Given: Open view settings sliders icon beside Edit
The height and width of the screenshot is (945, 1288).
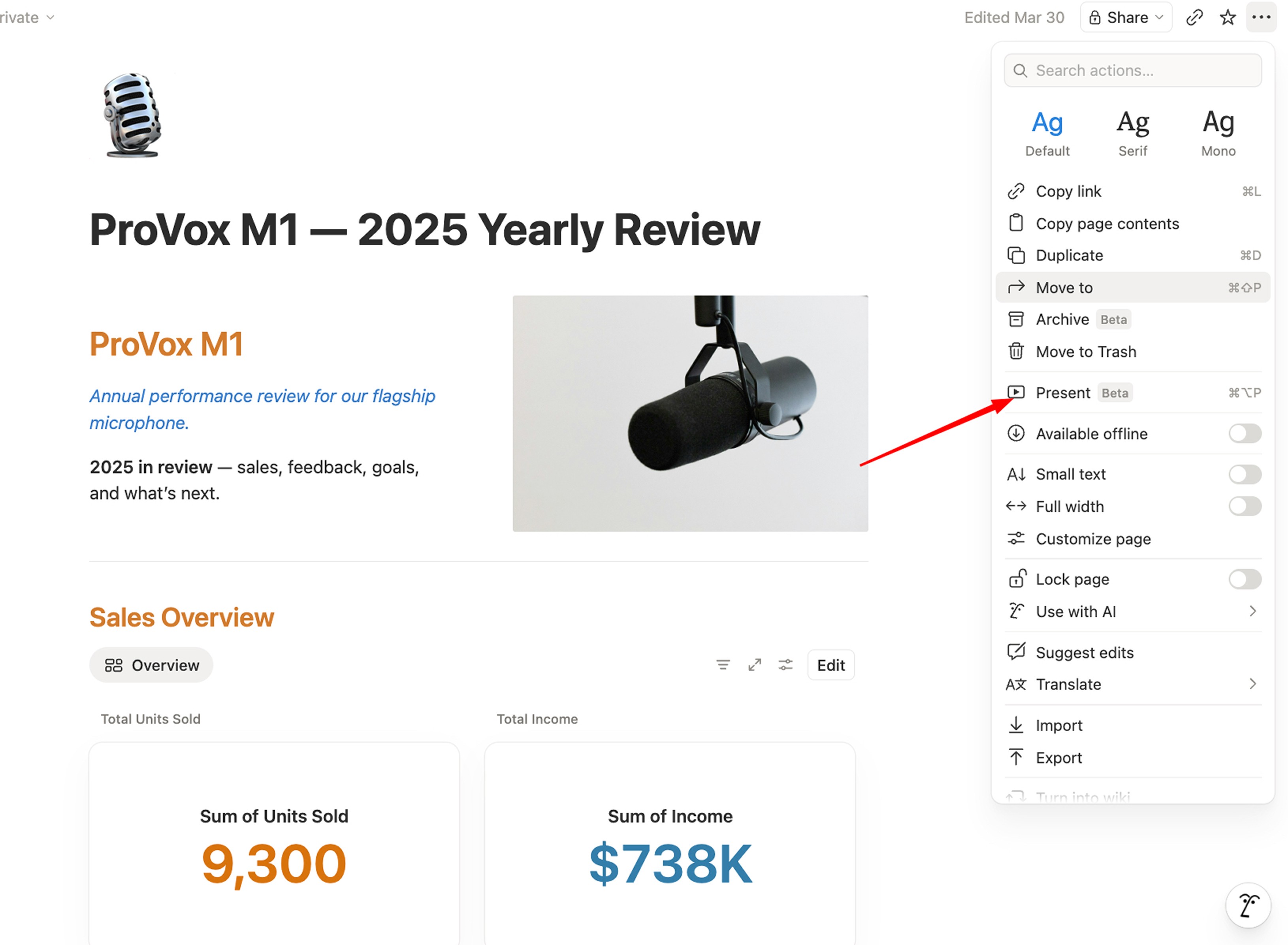Looking at the screenshot, I should tap(785, 665).
